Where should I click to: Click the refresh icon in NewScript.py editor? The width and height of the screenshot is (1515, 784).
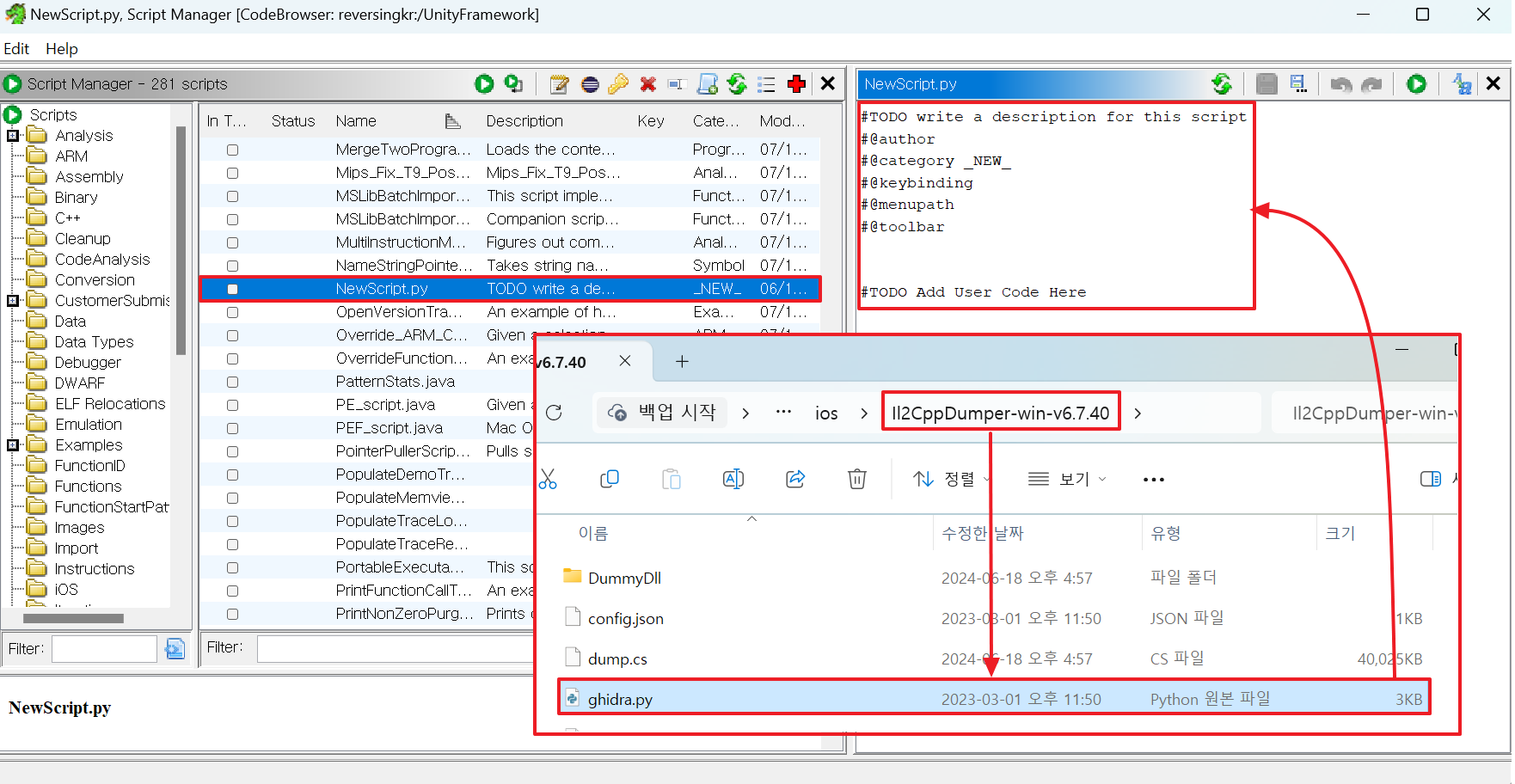pos(1222,83)
